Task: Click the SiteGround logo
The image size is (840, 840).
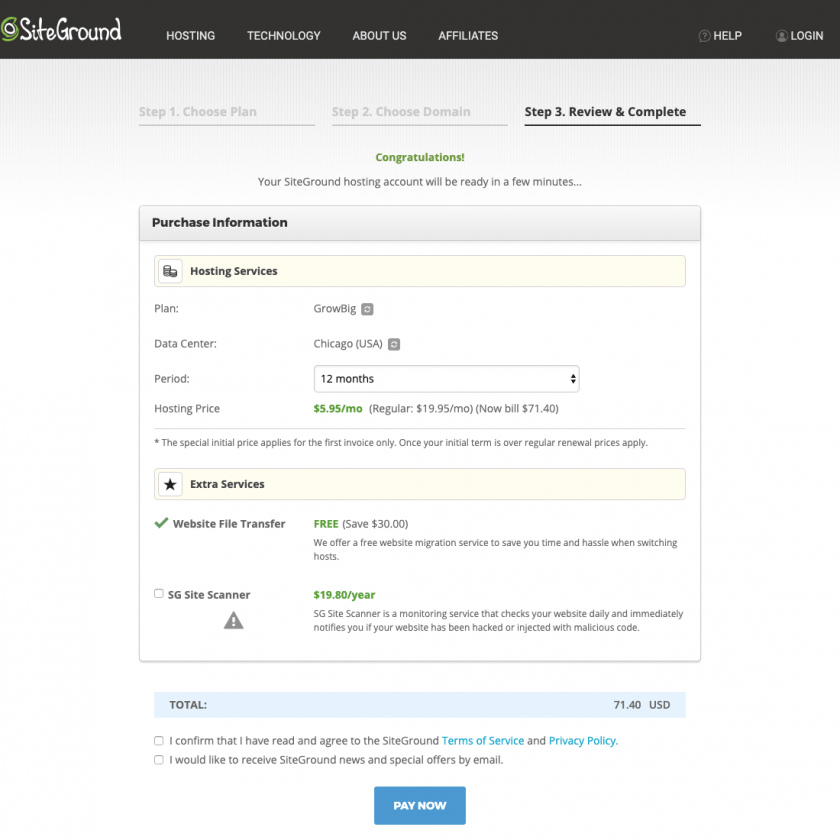Action: pos(61,29)
